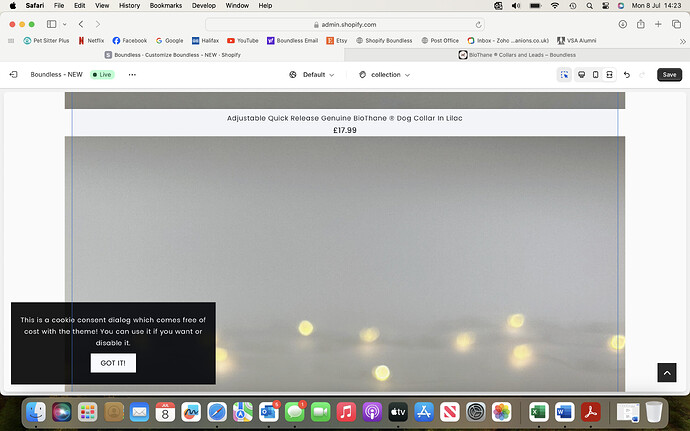690x431 pixels.
Task: Click the Wi-Fi status icon
Action: point(555,6)
